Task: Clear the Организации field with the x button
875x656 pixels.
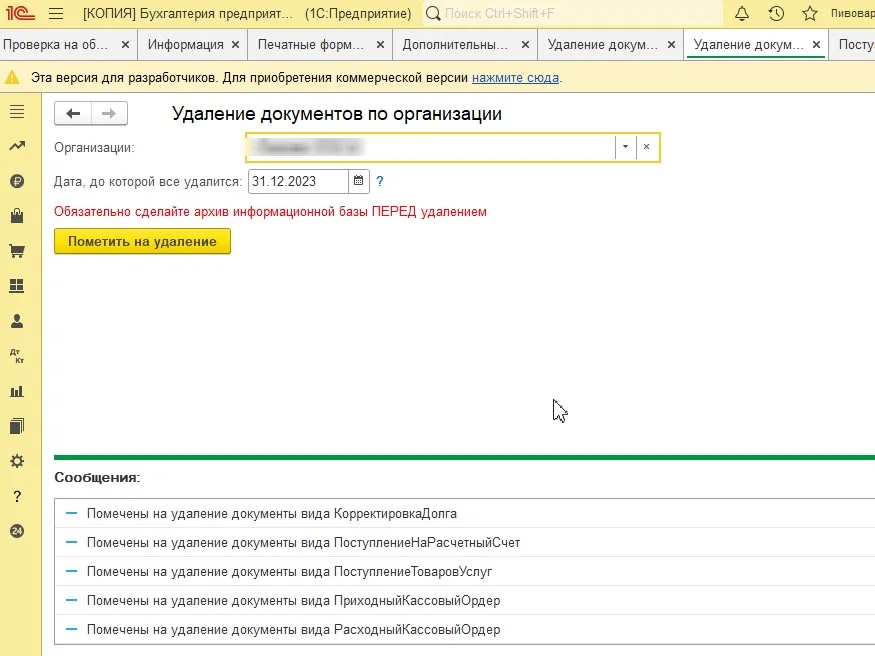Action: click(x=646, y=147)
